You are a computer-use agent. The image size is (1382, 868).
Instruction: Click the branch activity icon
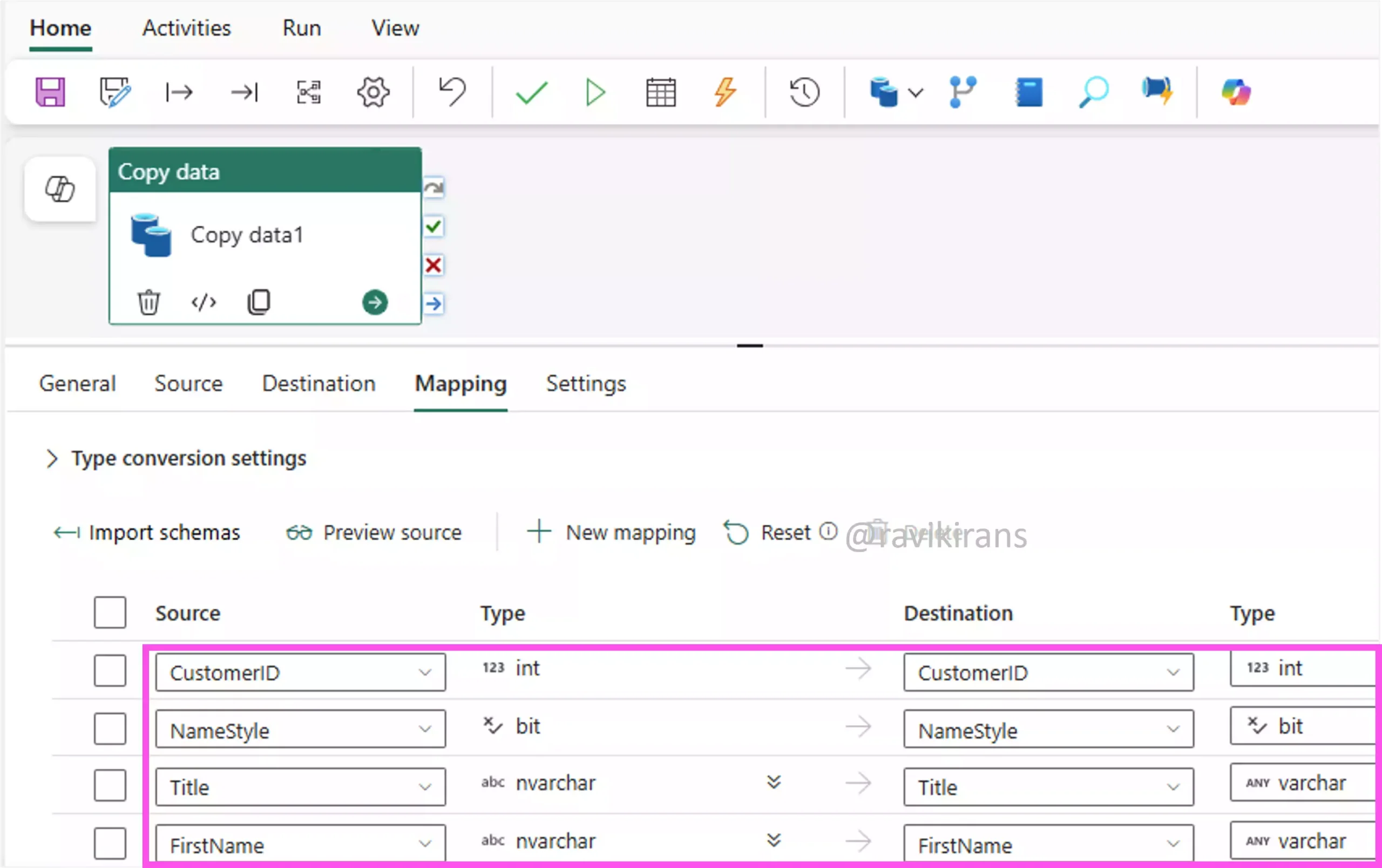tap(963, 92)
